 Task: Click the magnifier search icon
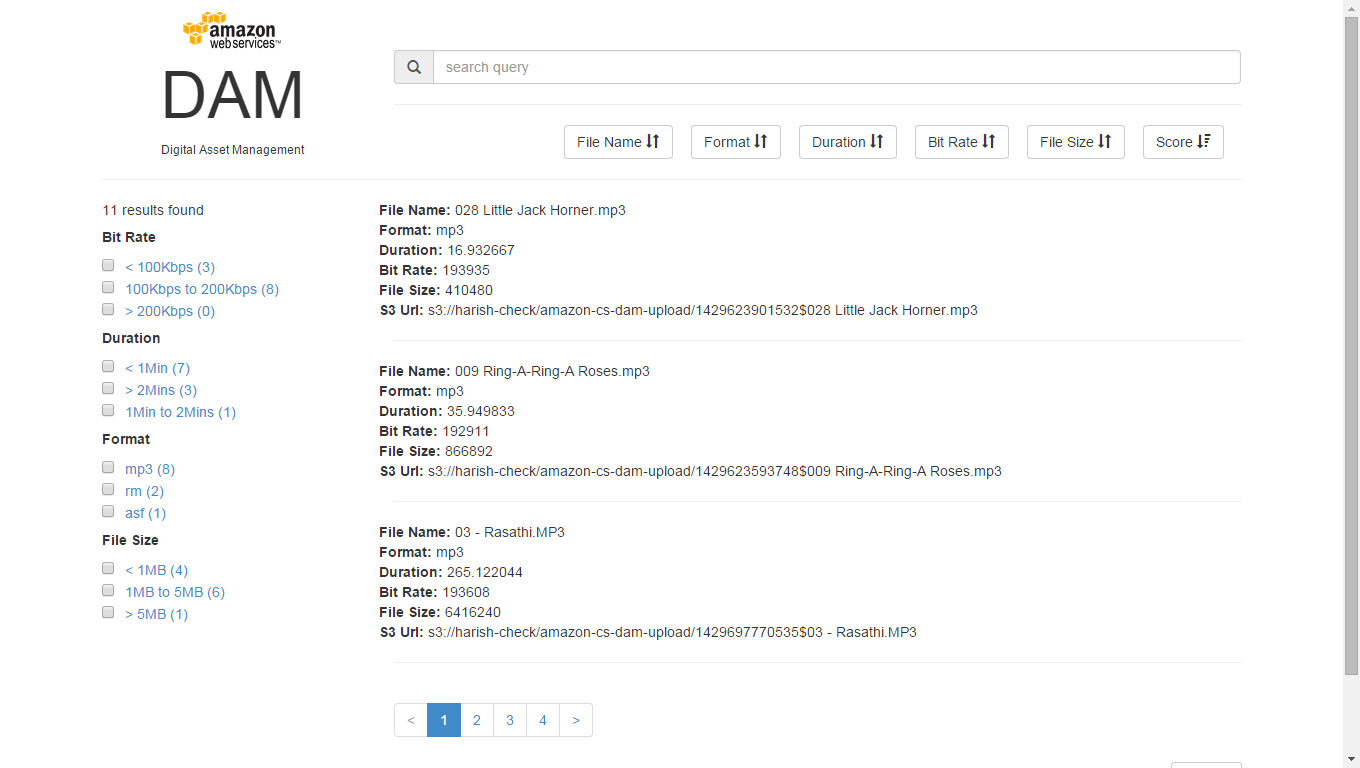pyautogui.click(x=414, y=67)
